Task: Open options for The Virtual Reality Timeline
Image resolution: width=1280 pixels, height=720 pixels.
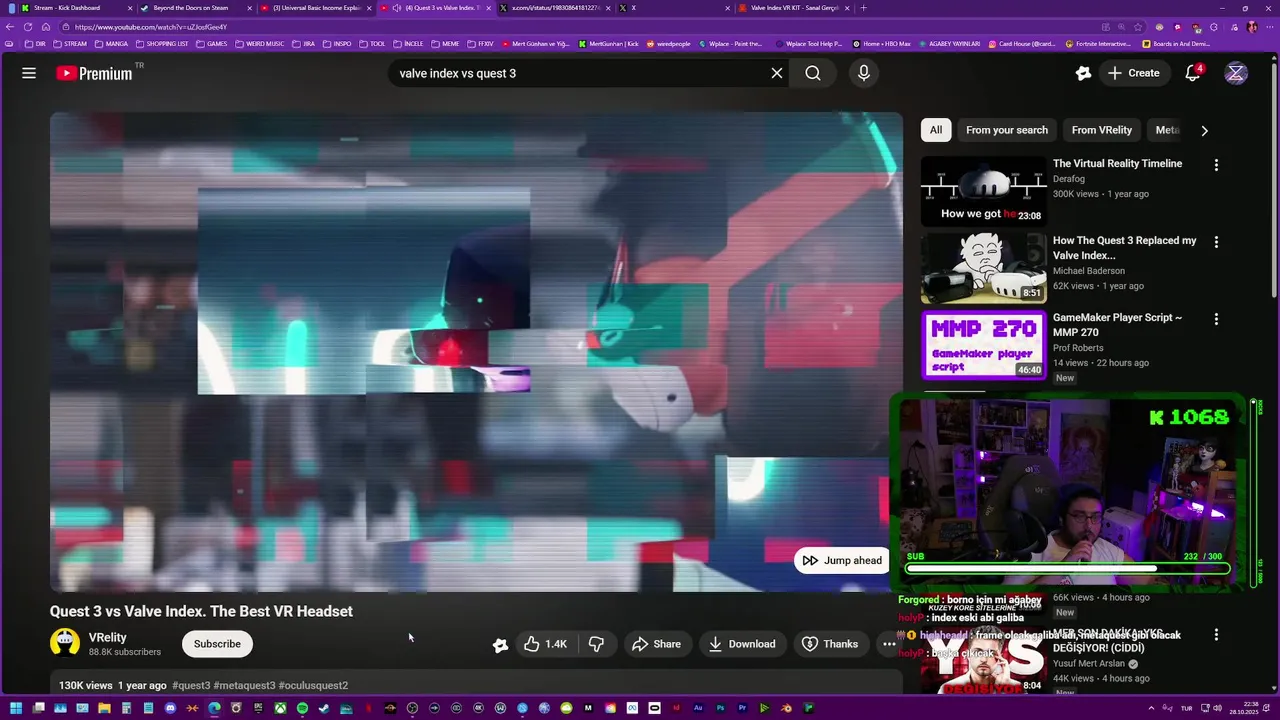Action: (1216, 165)
